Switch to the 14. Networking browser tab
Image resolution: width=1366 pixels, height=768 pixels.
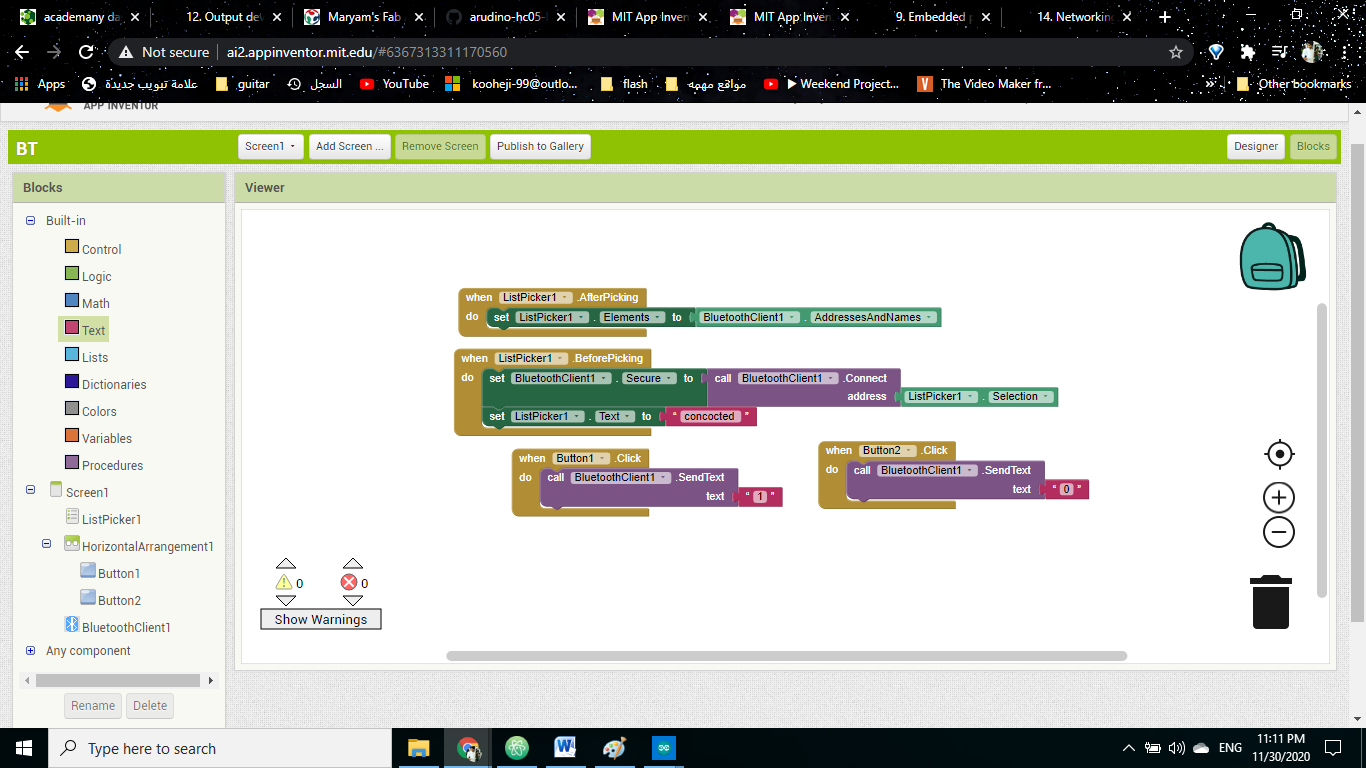tap(1076, 17)
